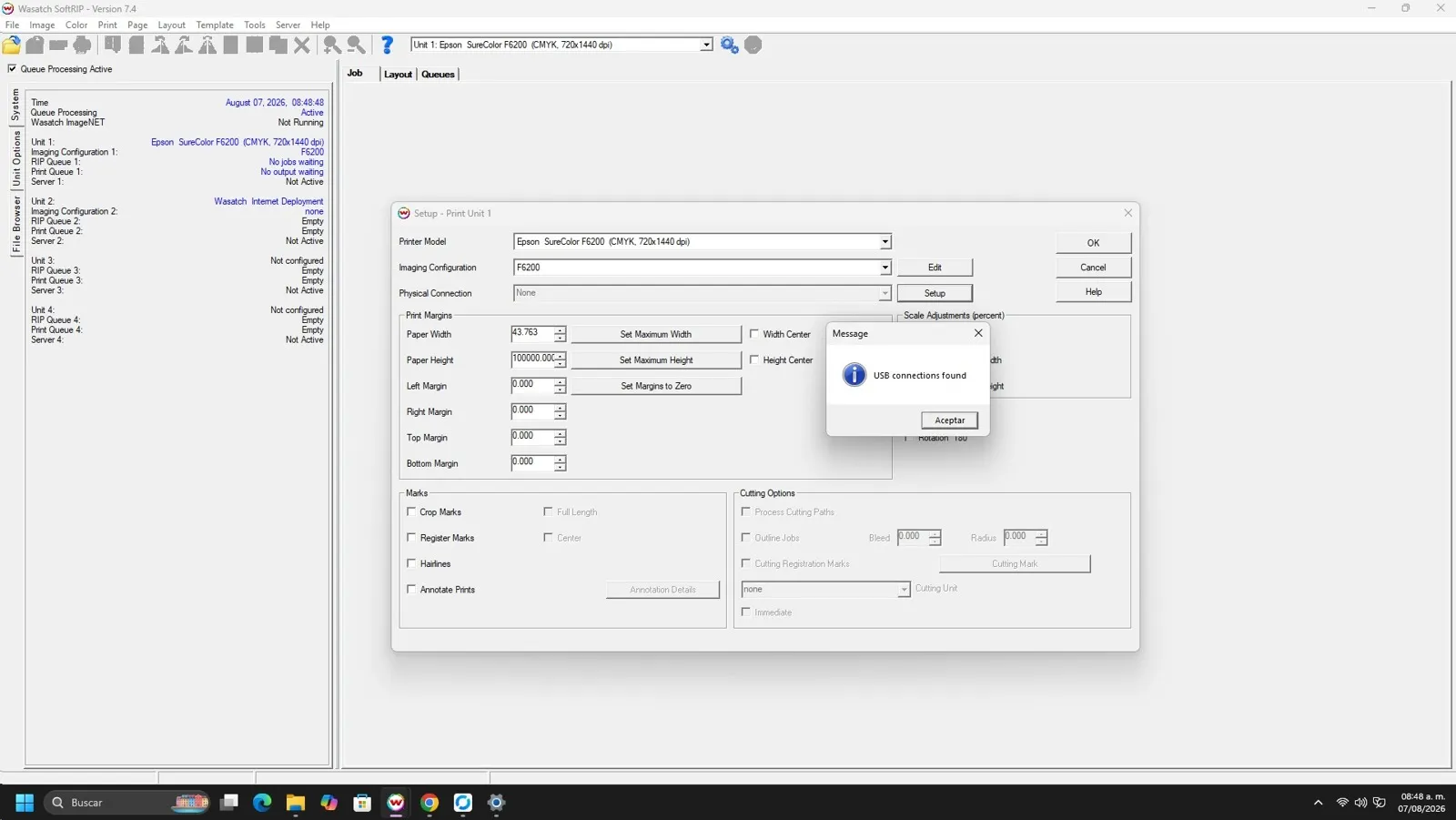Toggle Queue Processing Active checkbox
This screenshot has width=1456, height=820.
13,69
